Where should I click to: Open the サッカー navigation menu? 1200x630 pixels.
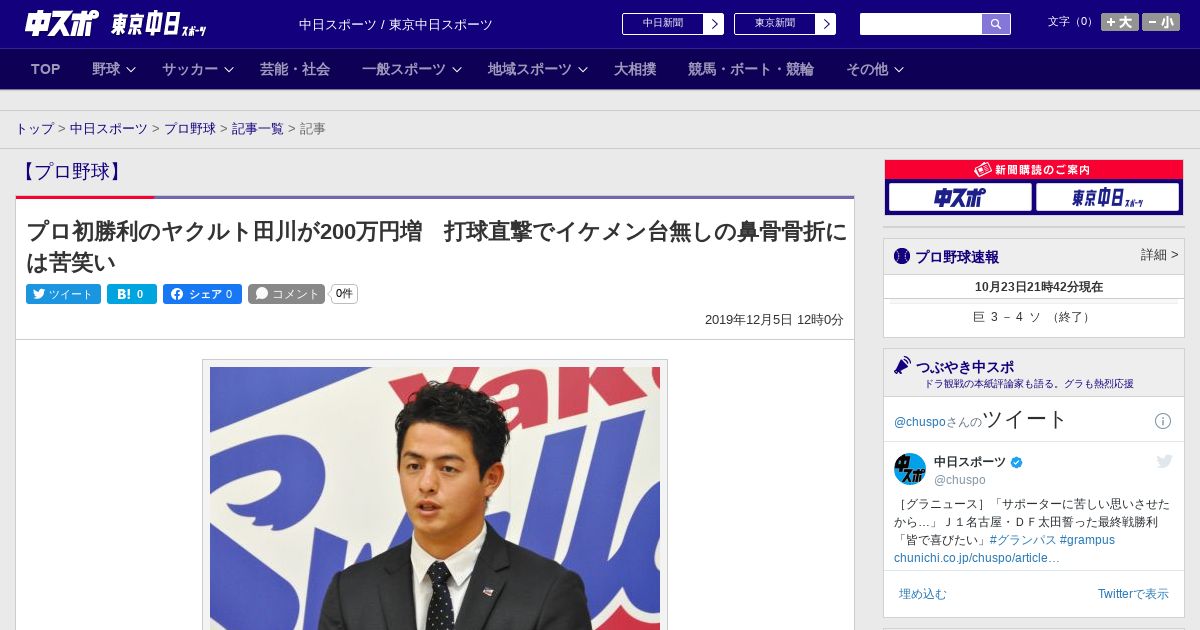(x=190, y=69)
